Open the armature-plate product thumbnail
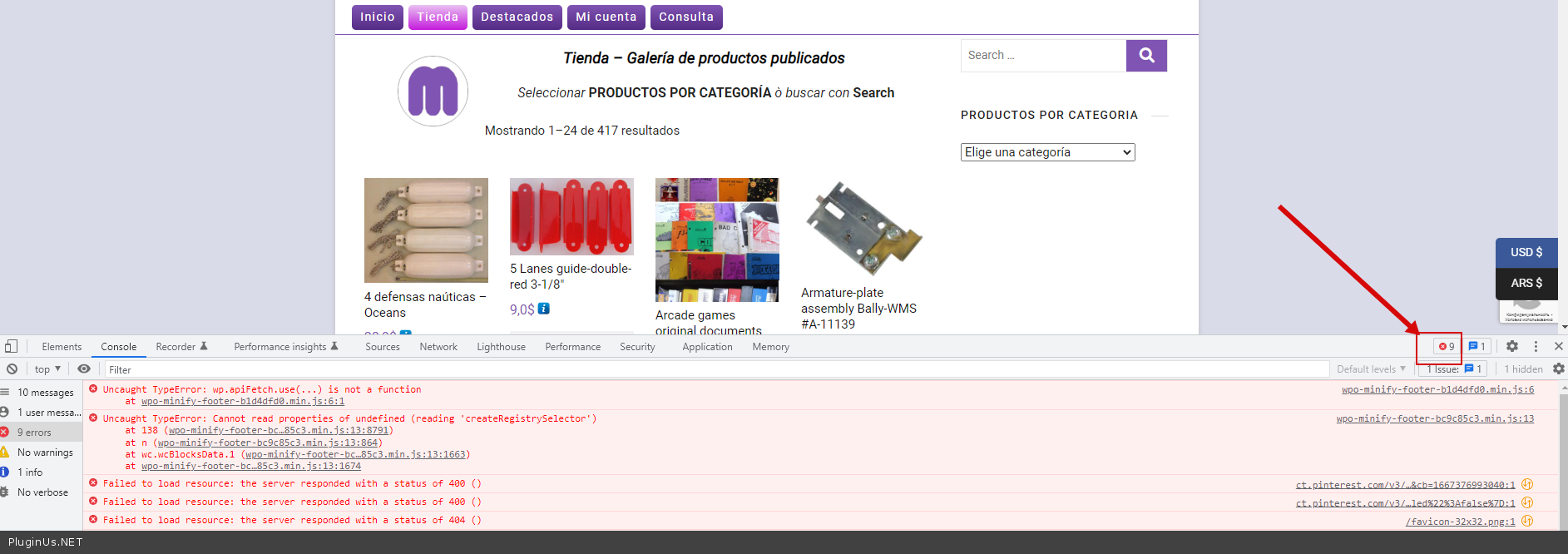The image size is (1568, 554). click(x=863, y=228)
